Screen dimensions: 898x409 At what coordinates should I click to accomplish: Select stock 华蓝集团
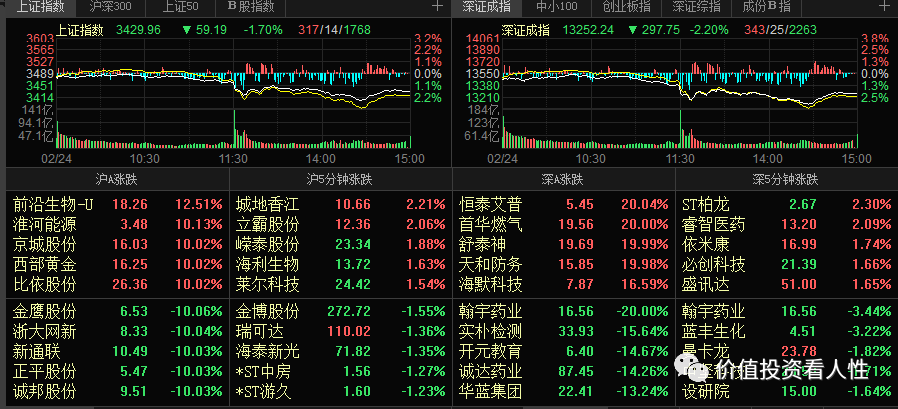[x=563, y=392]
